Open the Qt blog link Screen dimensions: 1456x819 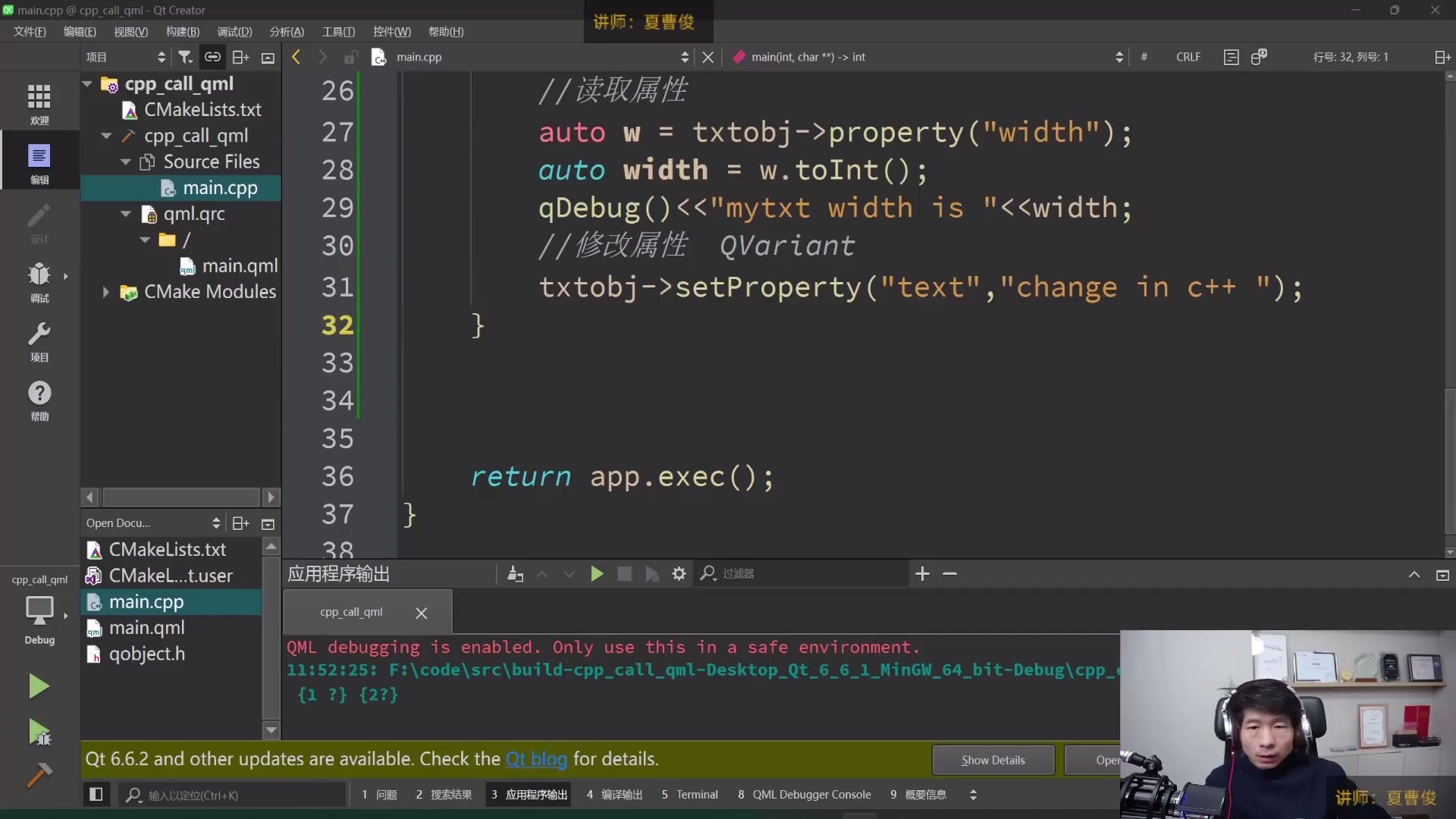pos(536,759)
